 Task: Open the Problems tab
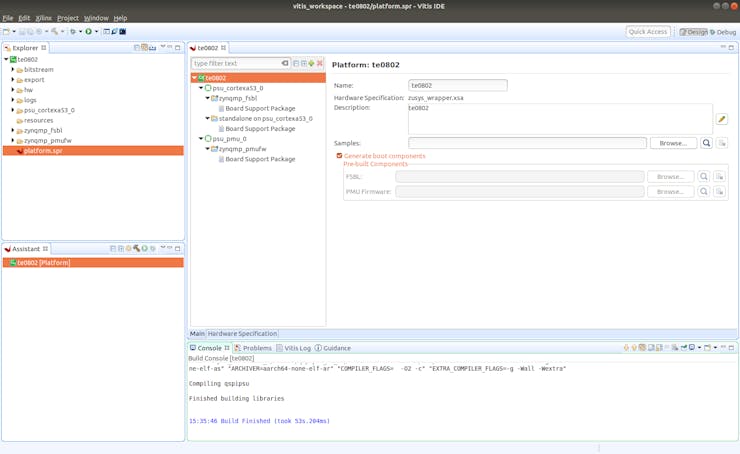pos(257,348)
